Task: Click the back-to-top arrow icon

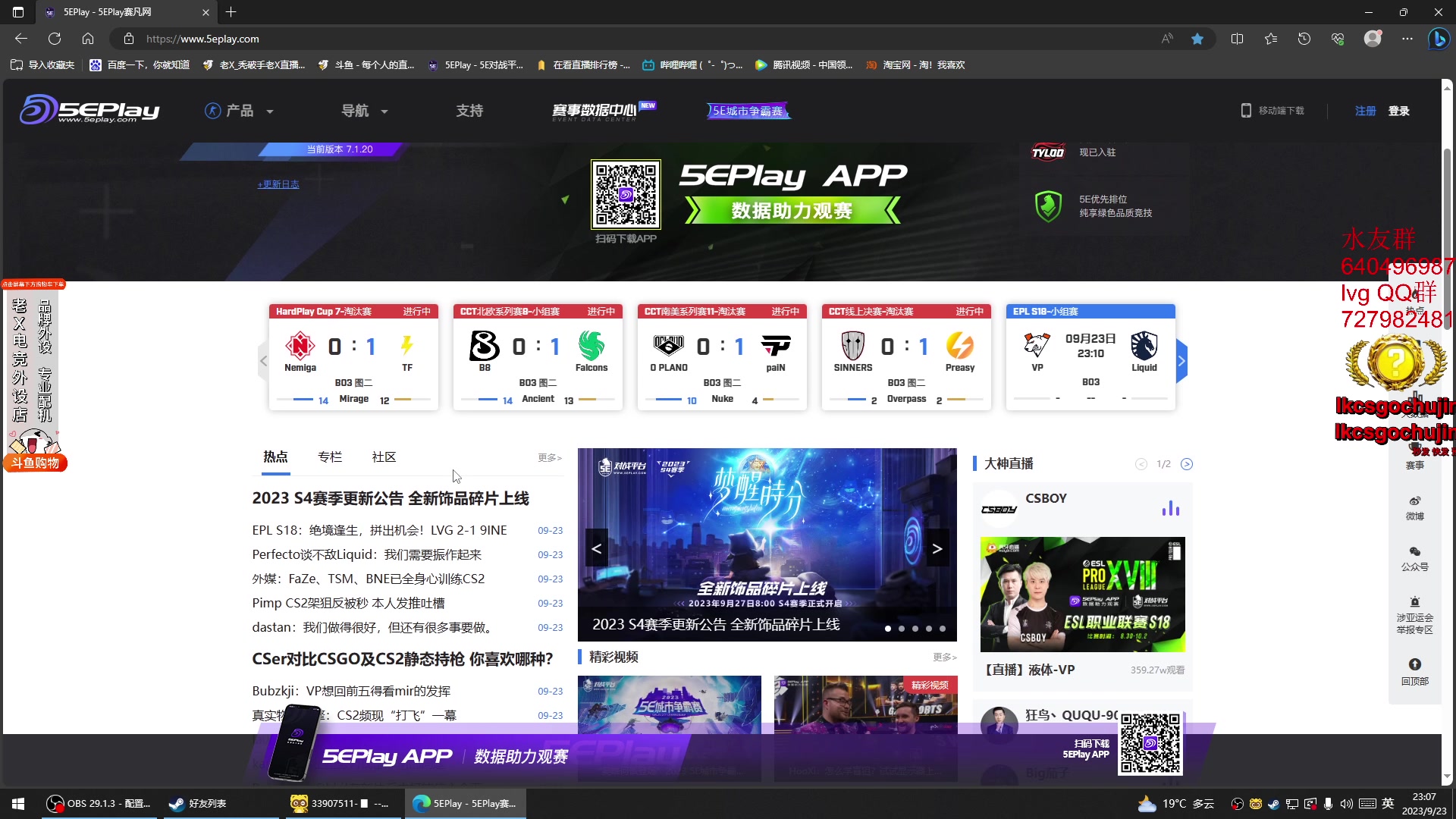Action: tap(1414, 664)
